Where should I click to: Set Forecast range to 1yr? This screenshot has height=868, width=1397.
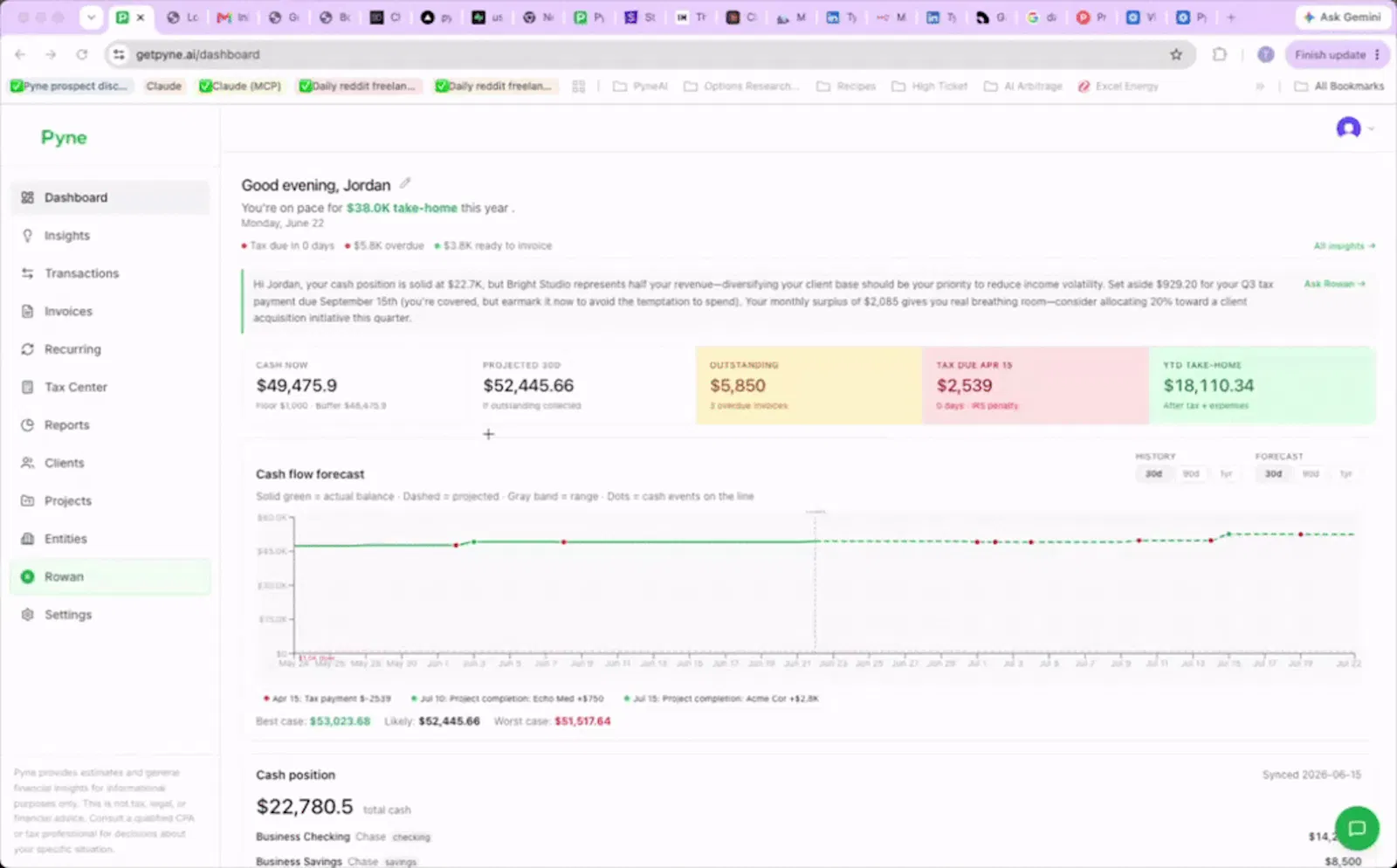point(1345,474)
